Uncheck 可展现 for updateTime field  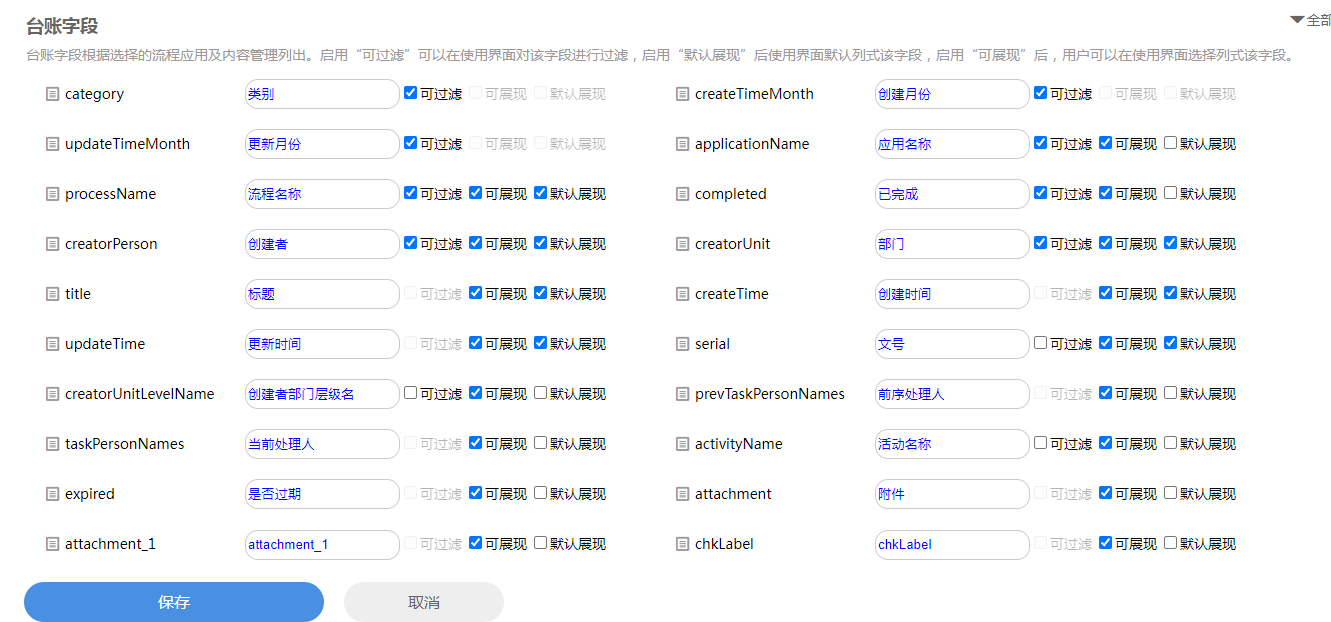click(476, 343)
